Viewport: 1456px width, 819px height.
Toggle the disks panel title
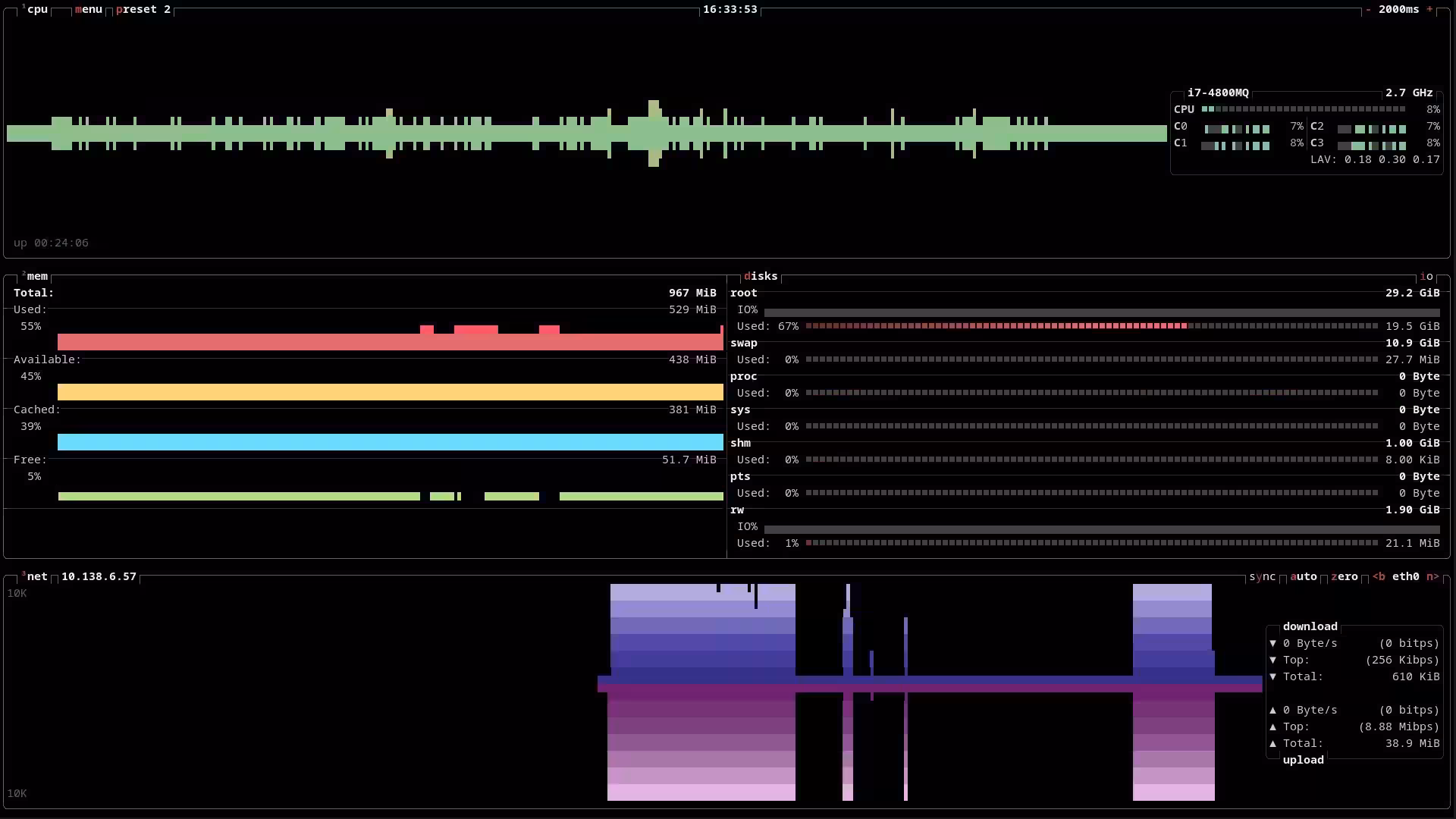[761, 276]
